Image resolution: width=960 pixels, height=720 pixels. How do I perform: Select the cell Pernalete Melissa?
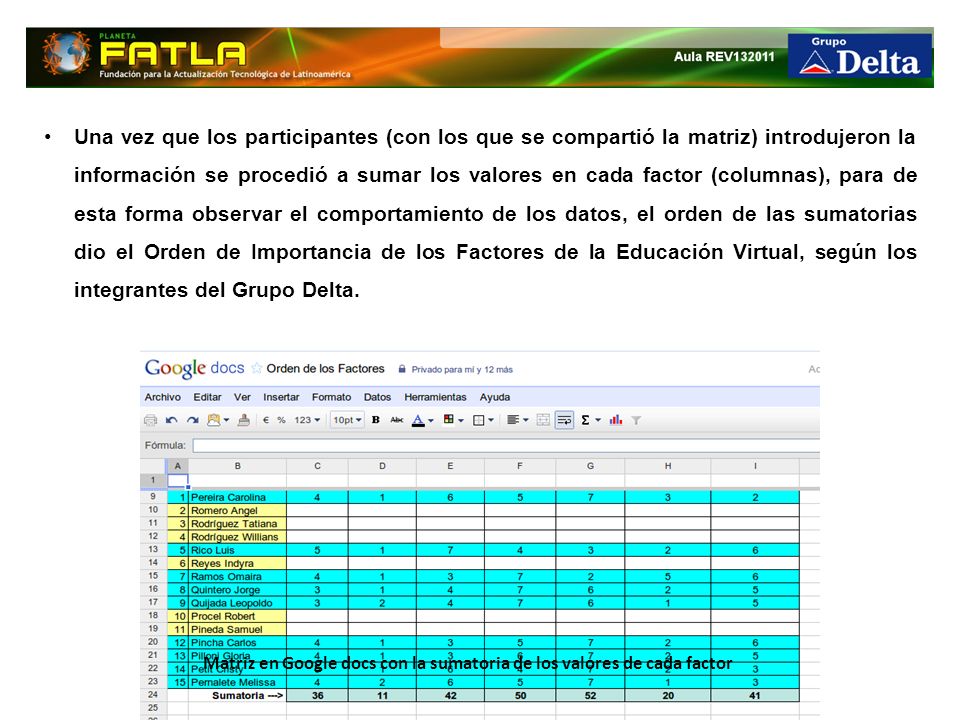pyautogui.click(x=238, y=682)
